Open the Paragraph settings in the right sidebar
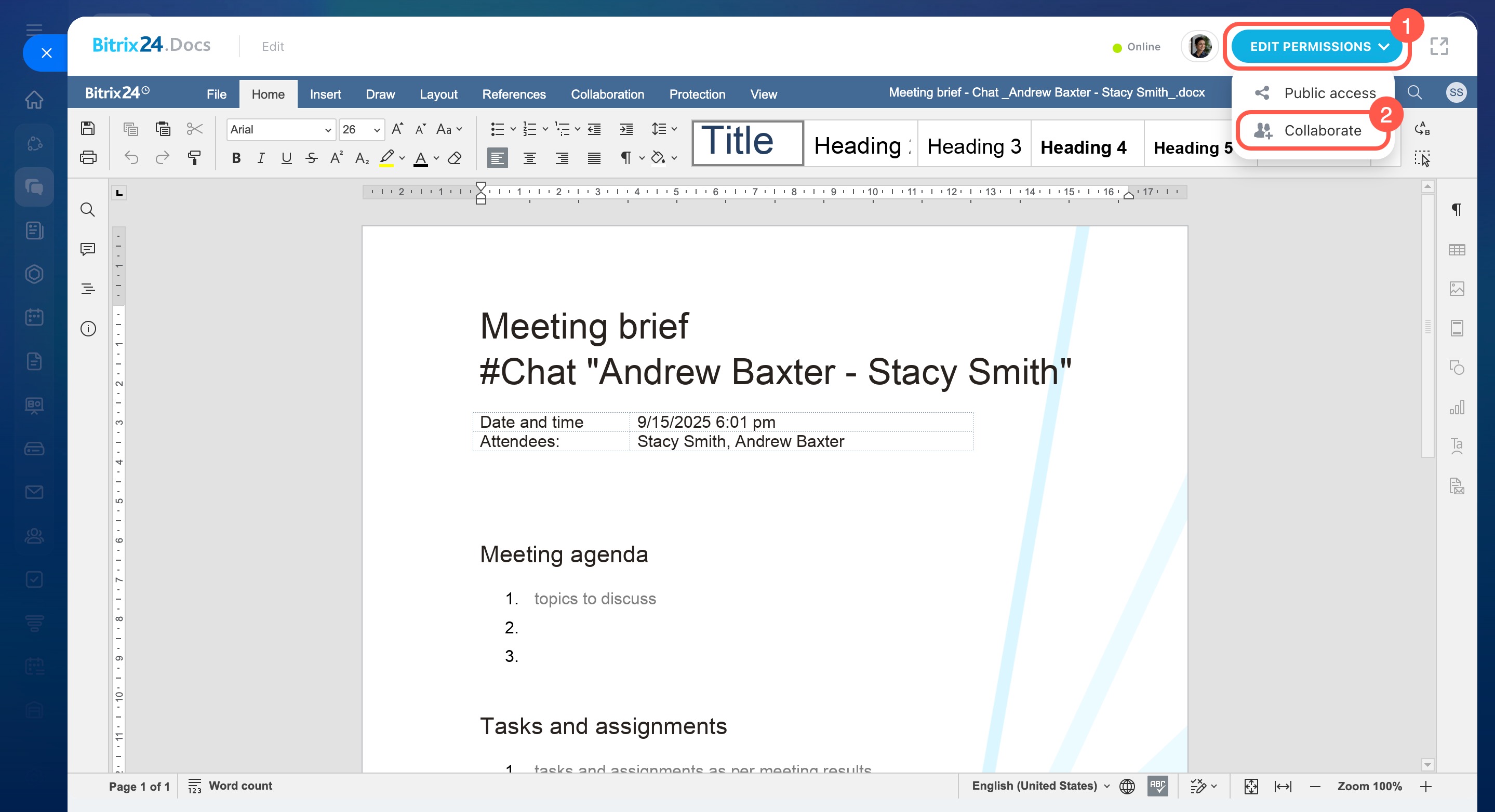Image resolution: width=1495 pixels, height=812 pixels. pyautogui.click(x=1457, y=209)
